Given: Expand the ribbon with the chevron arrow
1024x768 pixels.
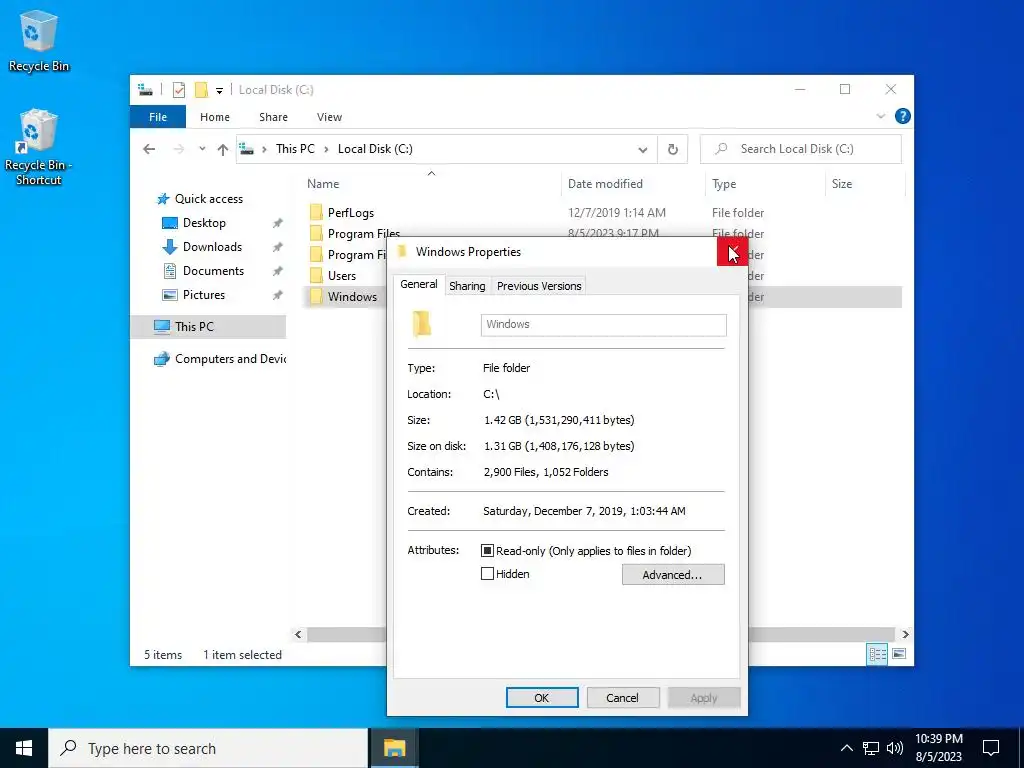Looking at the screenshot, I should point(880,116).
